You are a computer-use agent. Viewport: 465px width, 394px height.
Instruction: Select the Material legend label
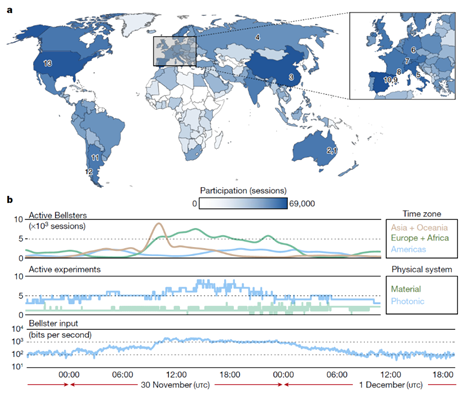406,289
